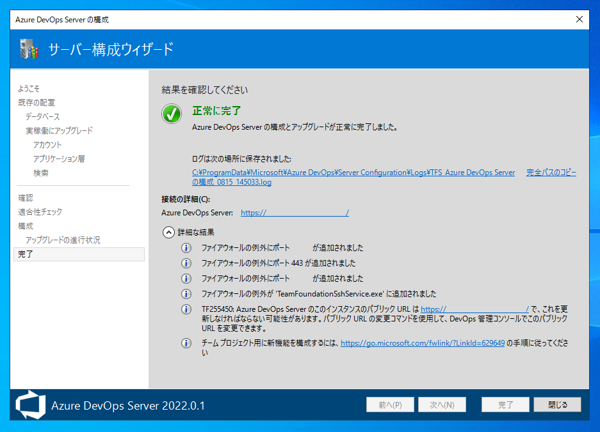This screenshot has height=432, width=600.
Task: Select the highlighted 完了 step in sidebar
Action: [x=79, y=254]
